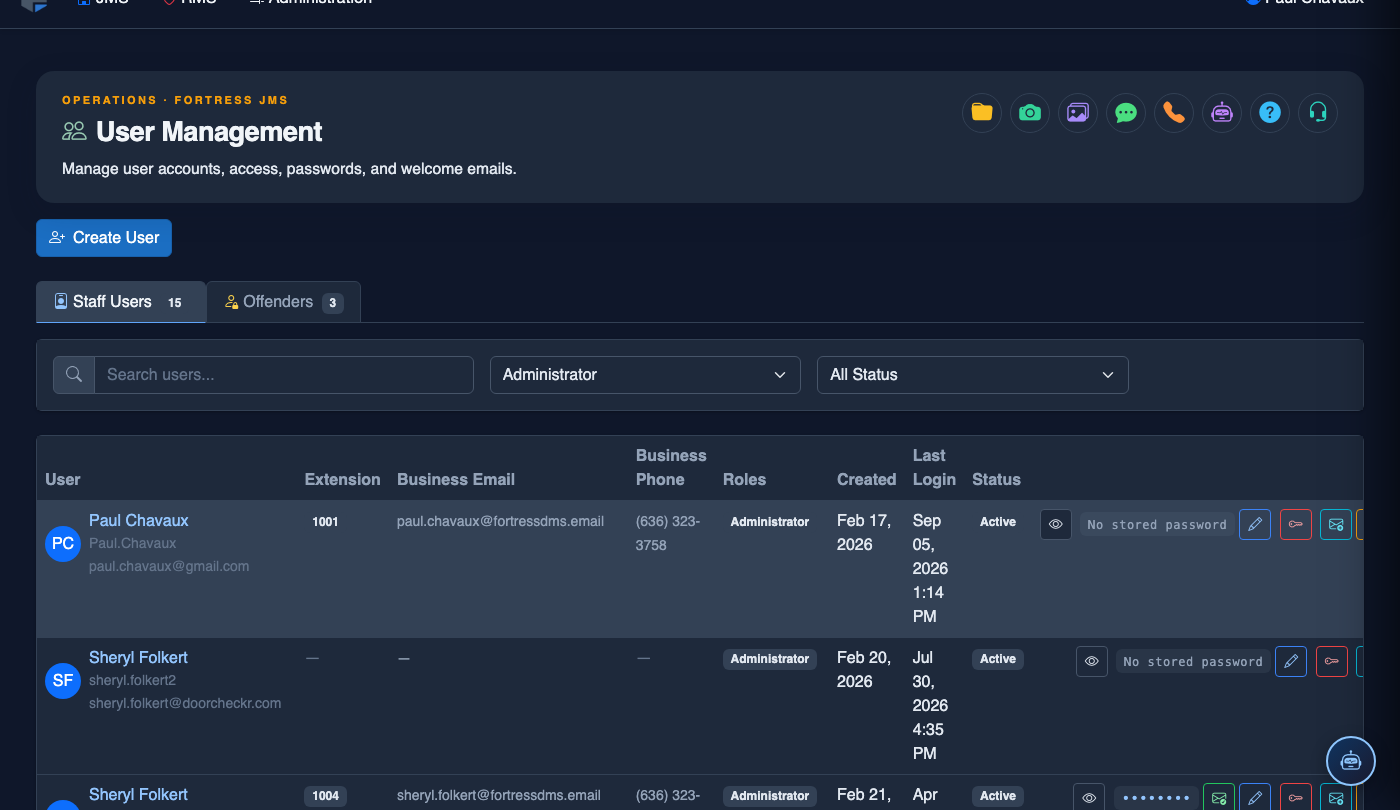This screenshot has width=1400, height=810.
Task: Click the blue help question mark icon
Action: (1270, 113)
